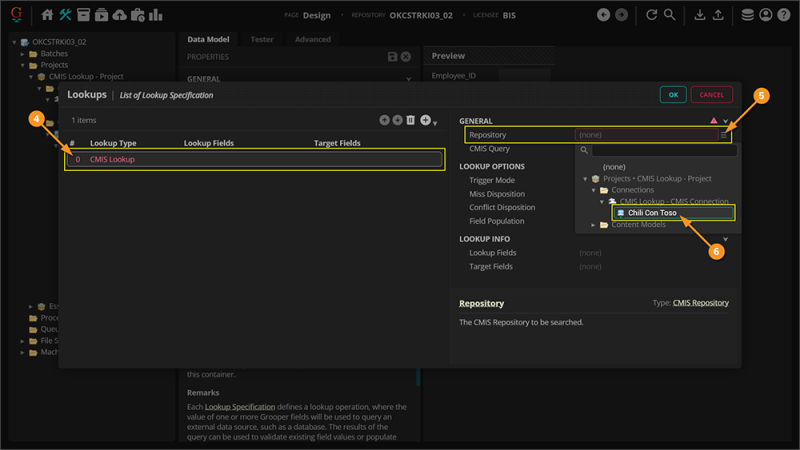Open the Design tools wrench icon
Image resolution: width=800 pixels, height=450 pixels.
click(x=66, y=15)
